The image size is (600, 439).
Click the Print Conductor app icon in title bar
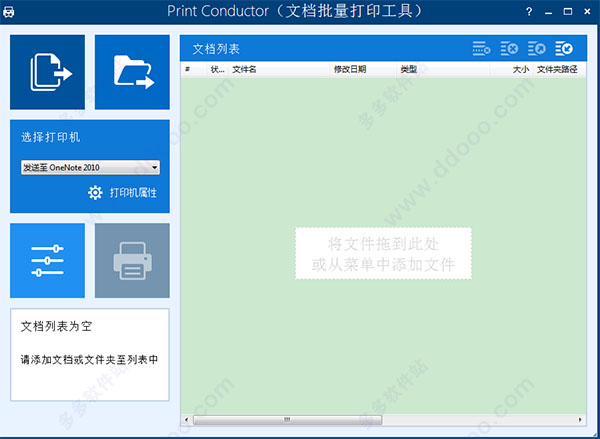coord(8,12)
